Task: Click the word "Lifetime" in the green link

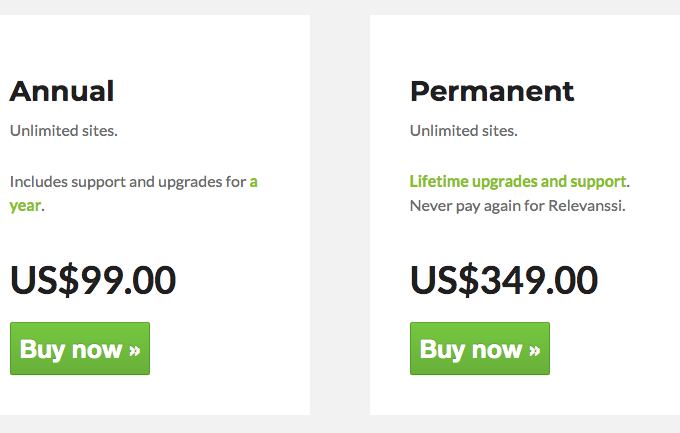Action: 439,182
